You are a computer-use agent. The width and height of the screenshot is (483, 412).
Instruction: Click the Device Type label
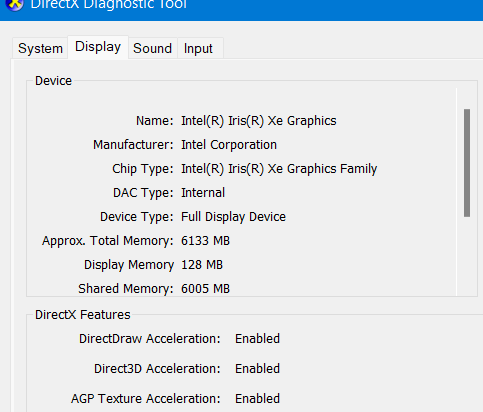coord(137,217)
